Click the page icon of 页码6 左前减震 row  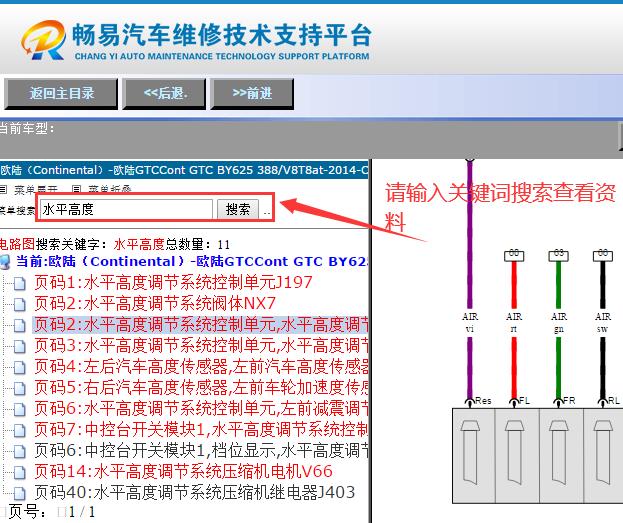pyautogui.click(x=19, y=410)
